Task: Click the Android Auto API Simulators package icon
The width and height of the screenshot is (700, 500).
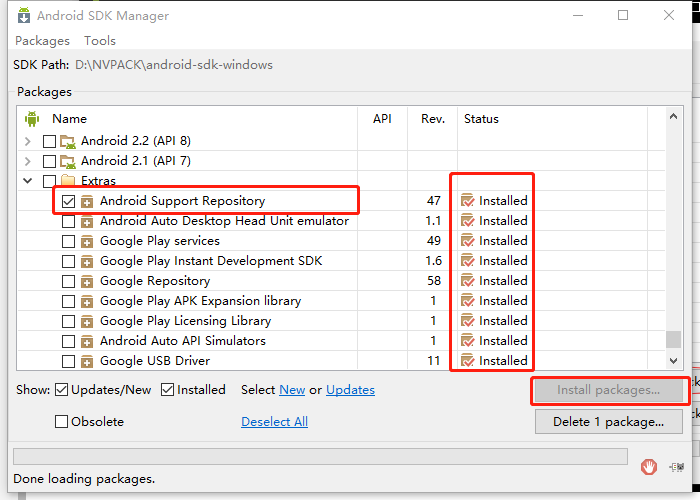Action: (87, 342)
